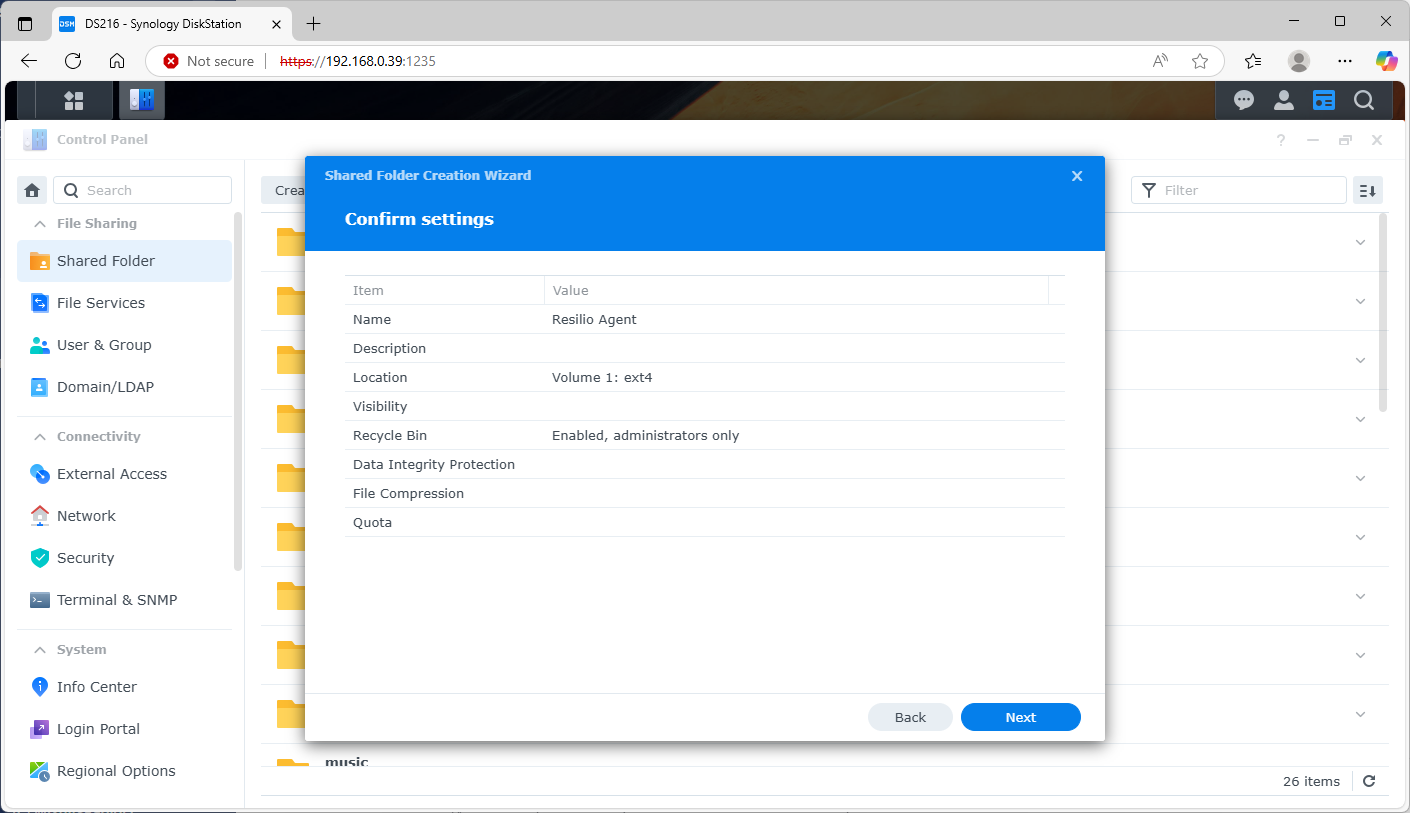Refresh the shared folder list
The image size is (1410, 813).
[1368, 781]
